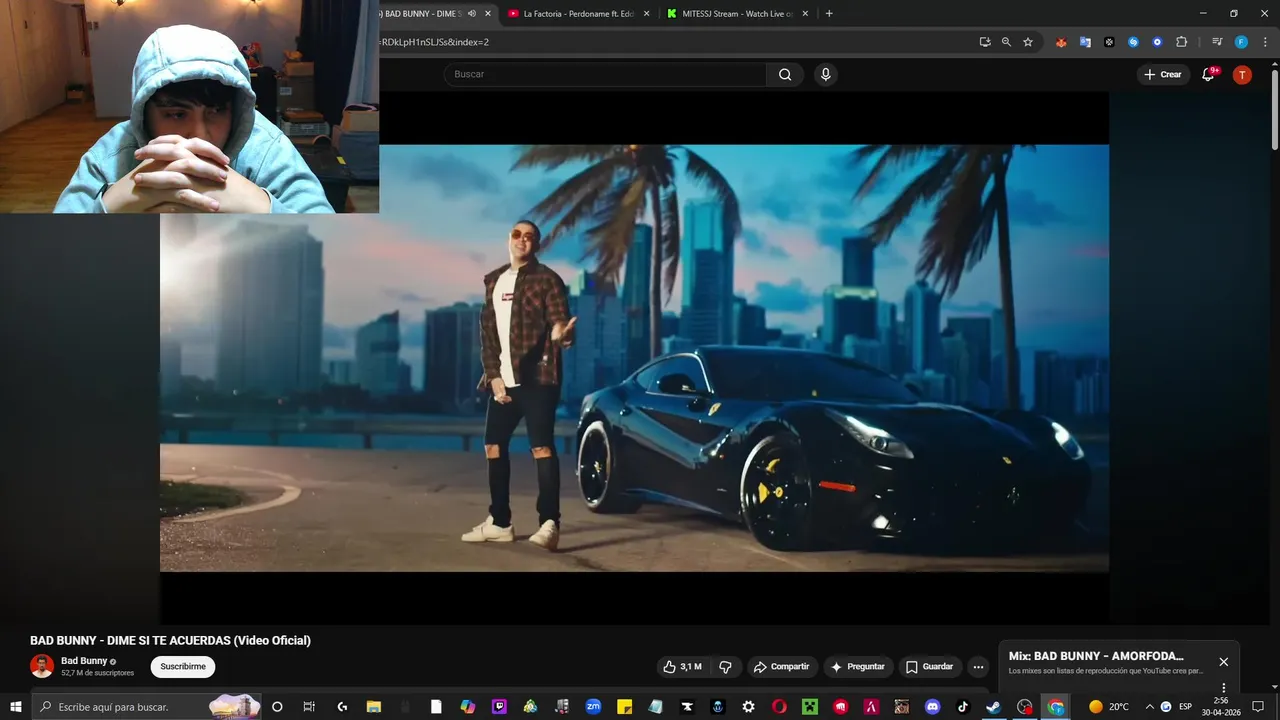This screenshot has width=1280, height=720.
Task: Mute the tab via its speaker icon
Action: point(472,14)
